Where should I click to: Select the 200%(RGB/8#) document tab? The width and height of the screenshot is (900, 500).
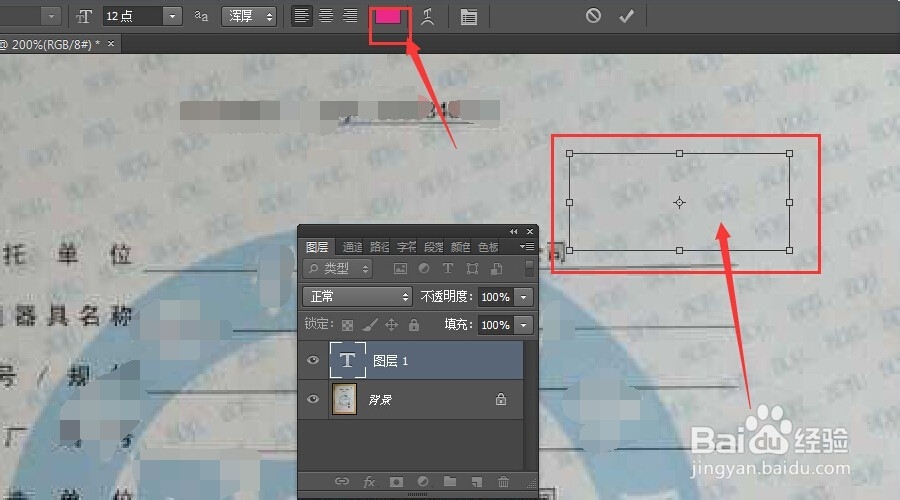(x=51, y=44)
